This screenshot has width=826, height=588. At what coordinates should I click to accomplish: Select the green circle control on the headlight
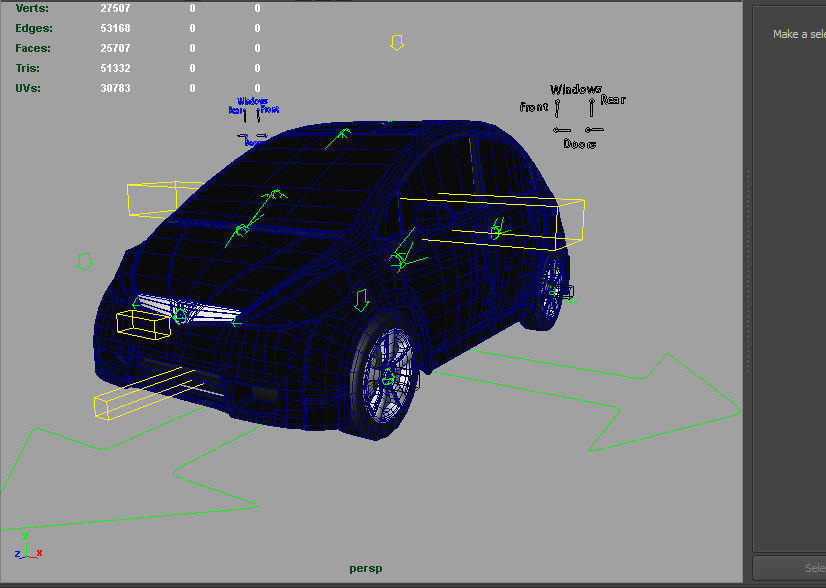pyautogui.click(x=180, y=316)
